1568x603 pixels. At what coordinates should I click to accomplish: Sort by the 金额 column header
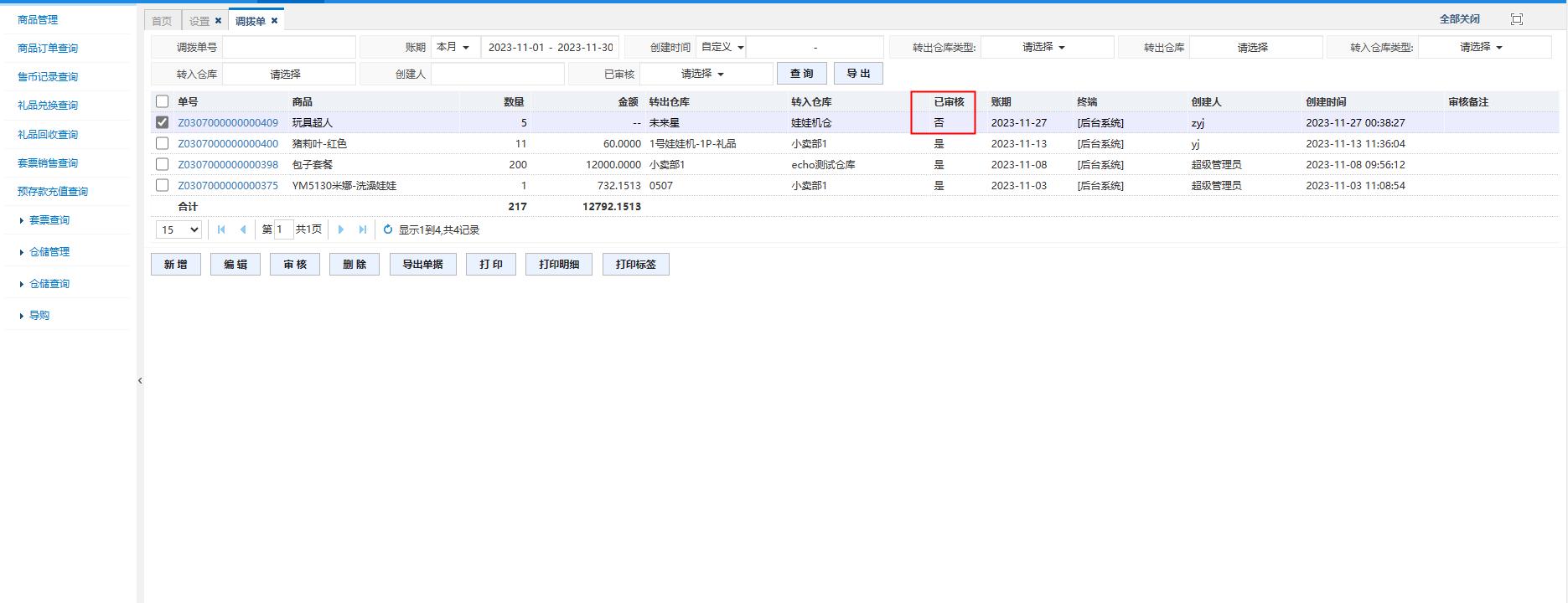(x=628, y=102)
